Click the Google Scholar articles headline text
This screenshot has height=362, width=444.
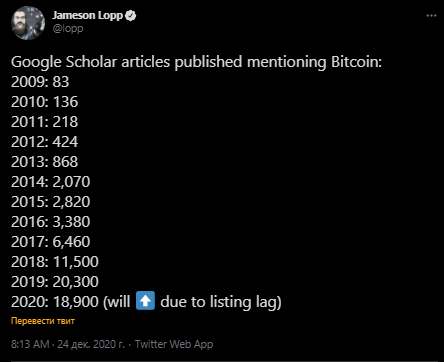[x=196, y=62]
